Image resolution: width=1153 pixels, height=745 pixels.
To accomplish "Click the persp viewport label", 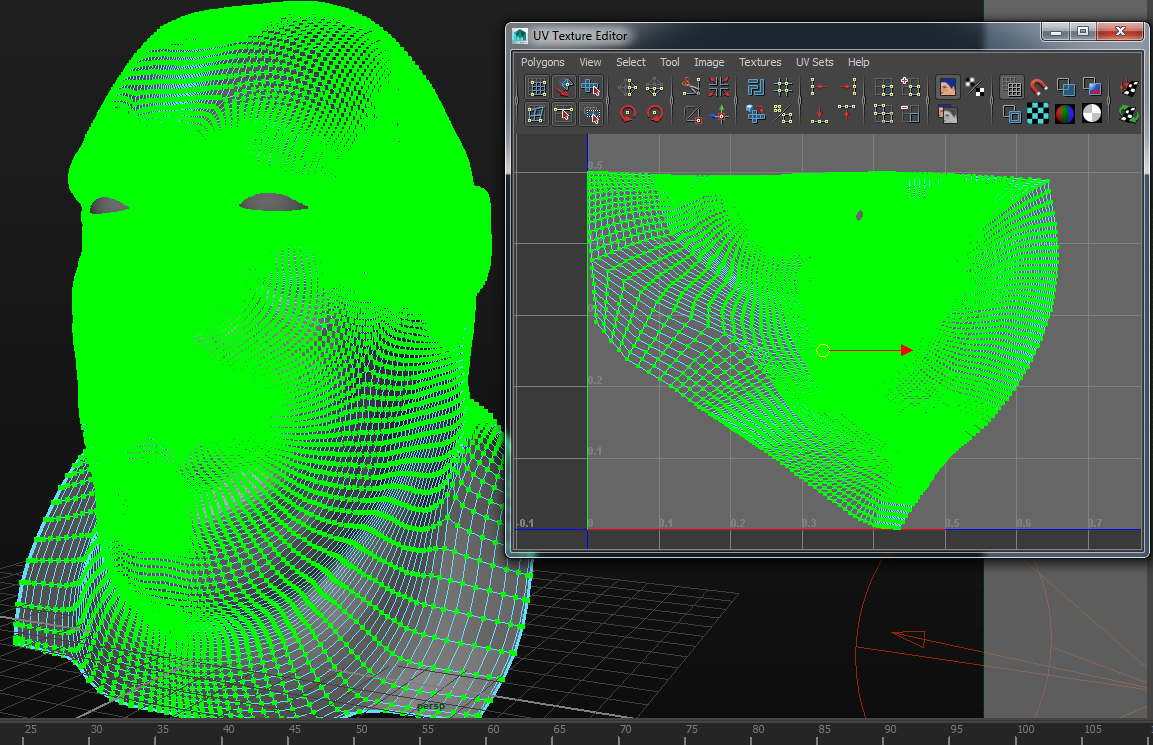I will pos(431,706).
